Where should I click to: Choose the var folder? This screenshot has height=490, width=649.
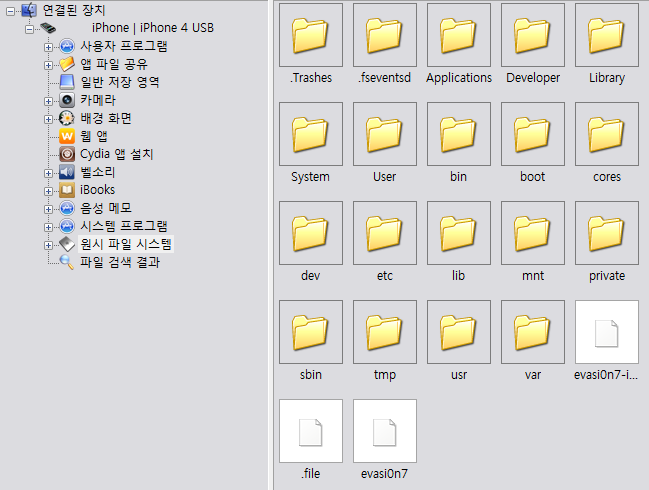(533, 332)
